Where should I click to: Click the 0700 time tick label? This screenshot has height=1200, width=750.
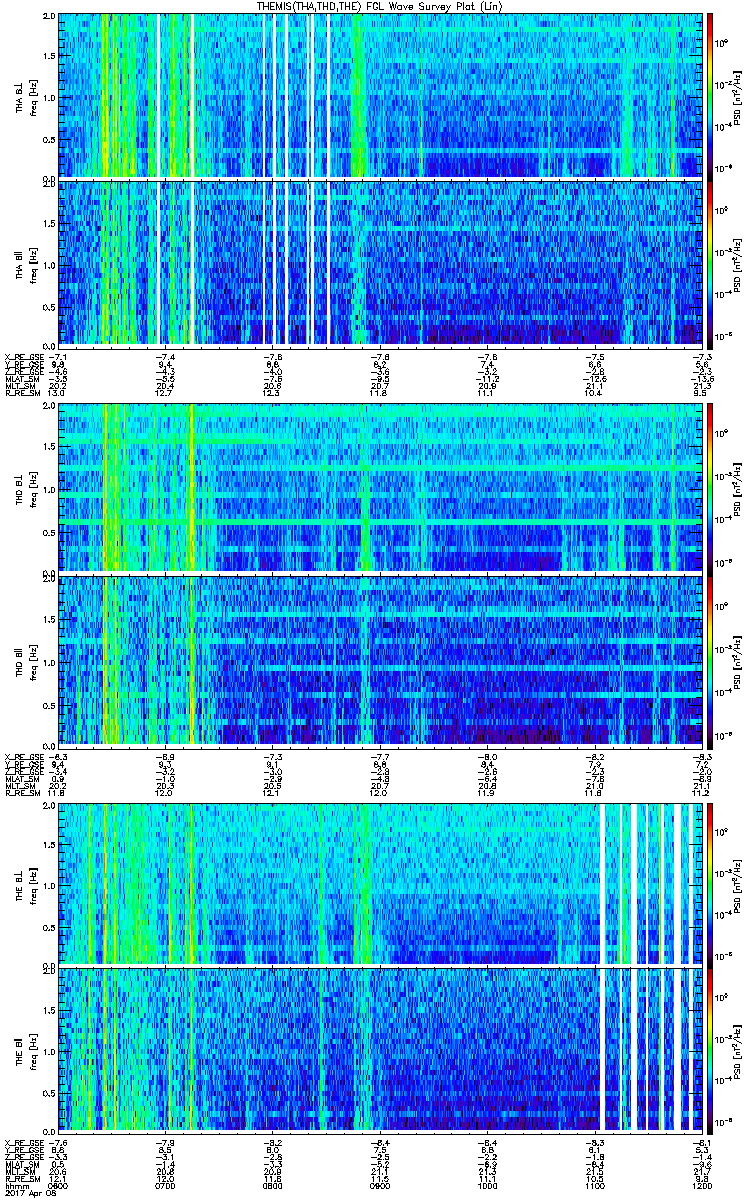pyautogui.click(x=166, y=1185)
